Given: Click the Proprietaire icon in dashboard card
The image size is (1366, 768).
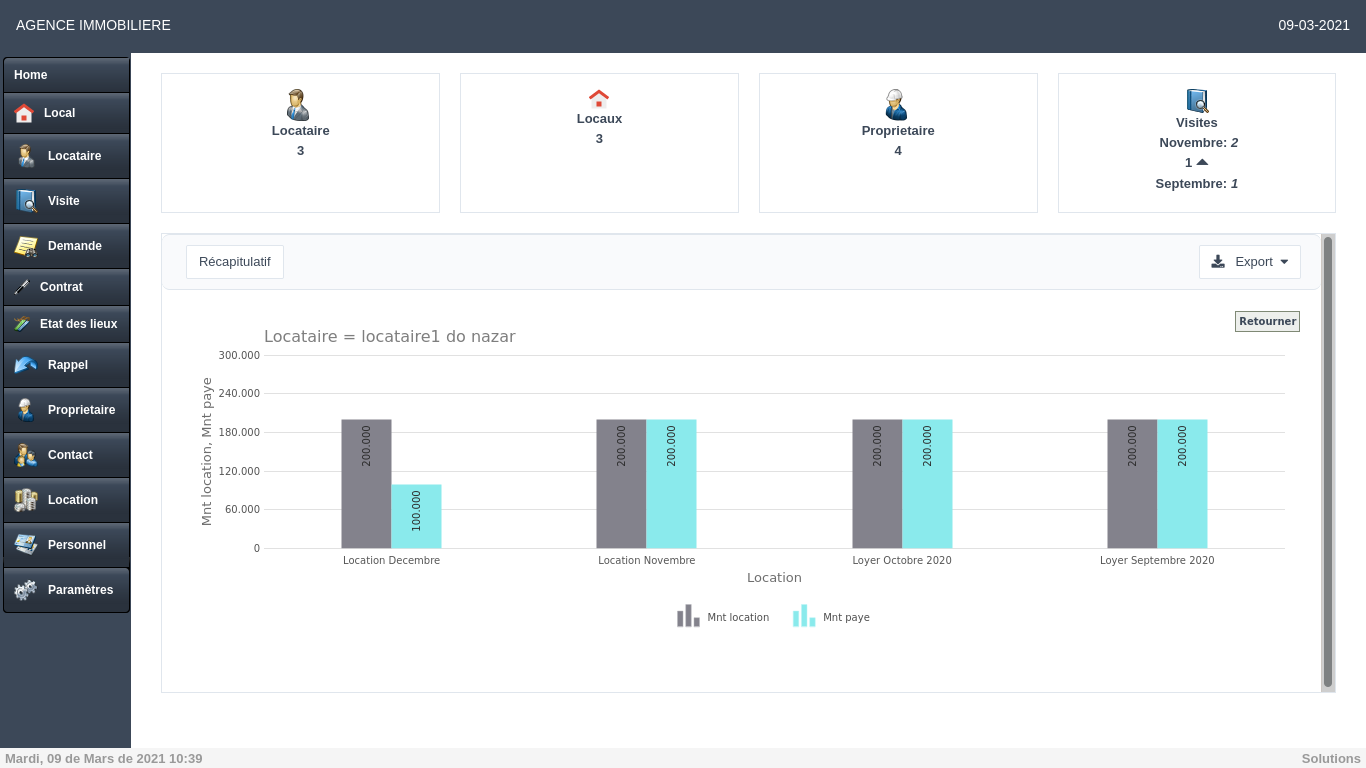Looking at the screenshot, I should (896, 105).
